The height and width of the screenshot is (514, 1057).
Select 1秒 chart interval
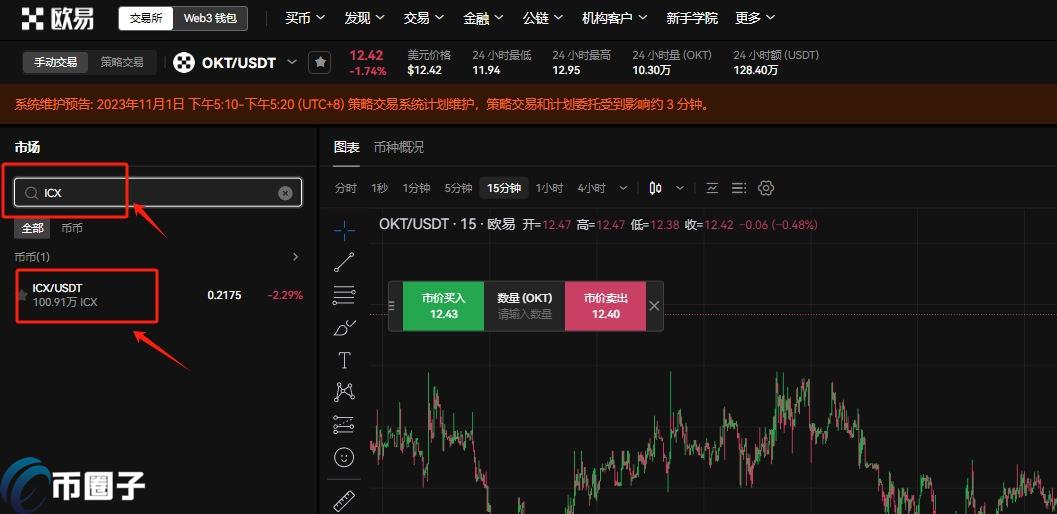(380, 188)
